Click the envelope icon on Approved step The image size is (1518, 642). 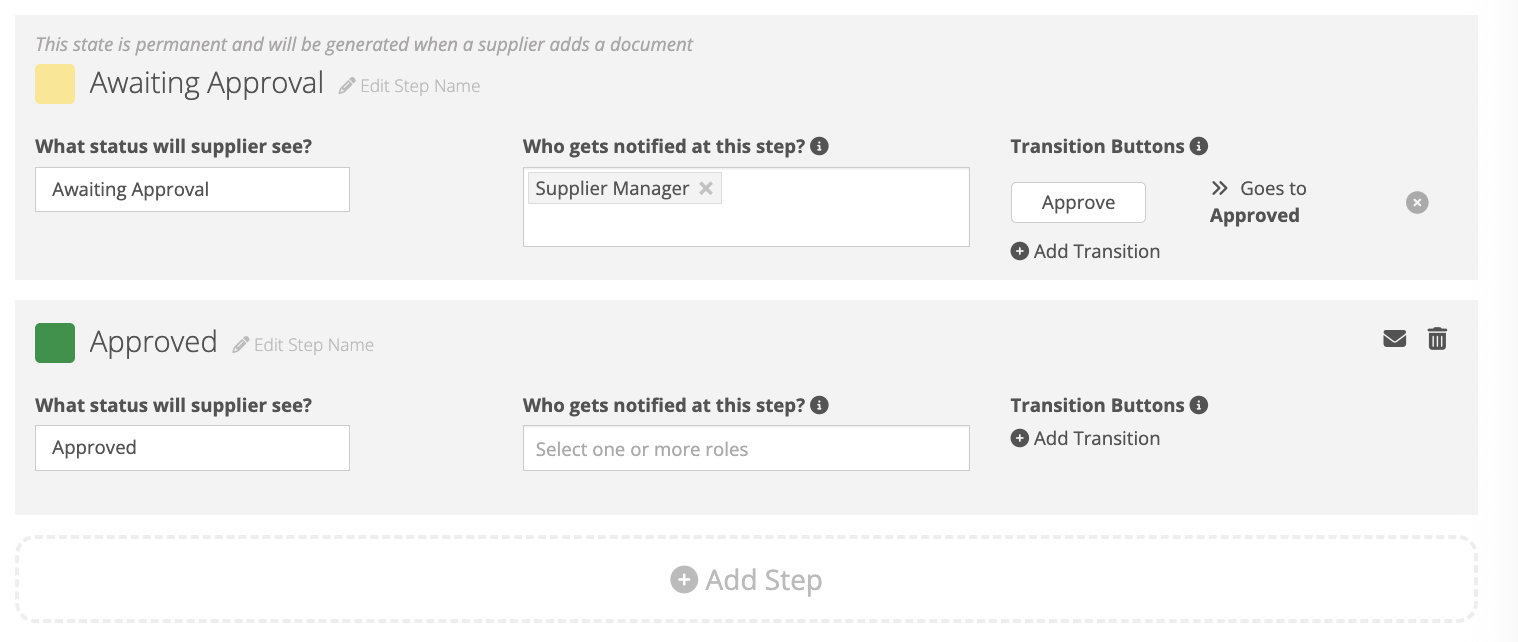click(x=1394, y=339)
